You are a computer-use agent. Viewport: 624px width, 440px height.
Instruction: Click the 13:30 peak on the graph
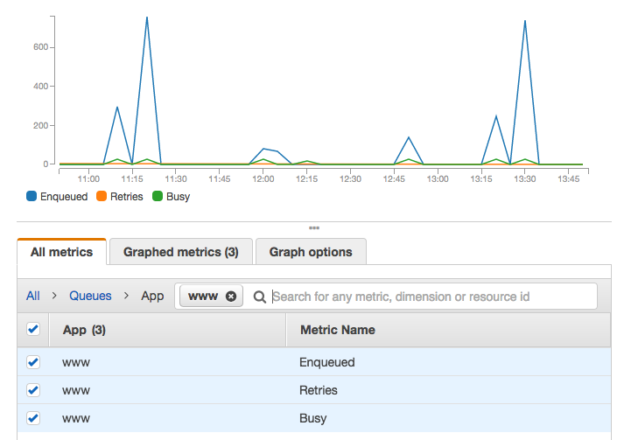(525, 21)
